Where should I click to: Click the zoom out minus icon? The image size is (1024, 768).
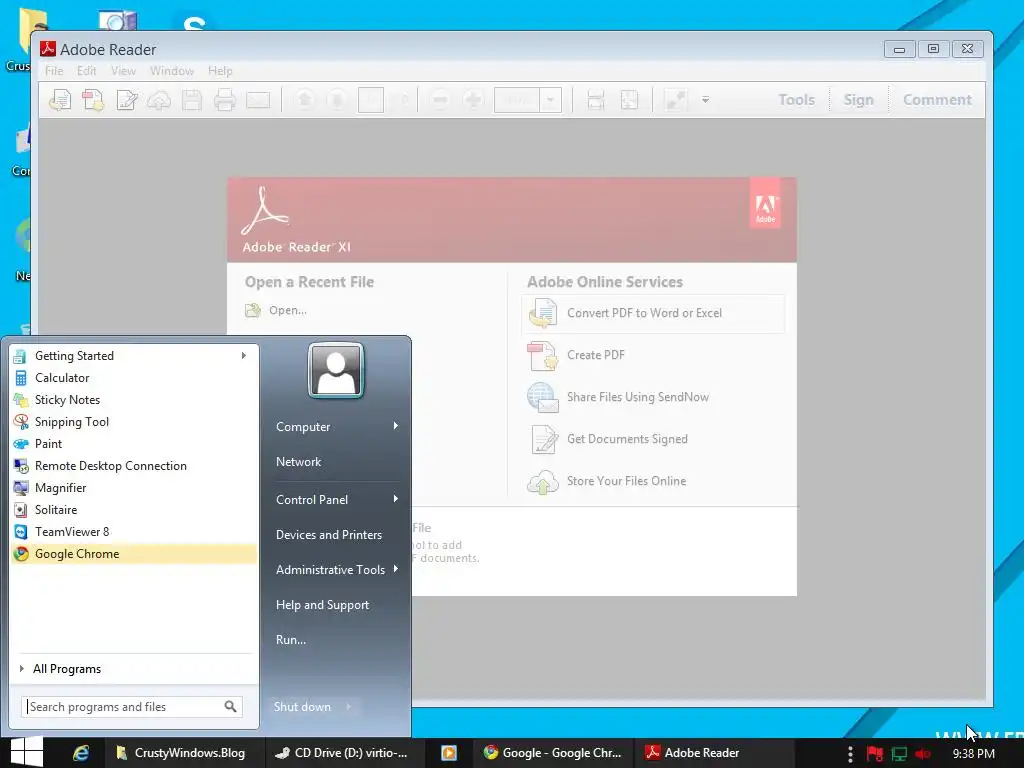tap(440, 100)
